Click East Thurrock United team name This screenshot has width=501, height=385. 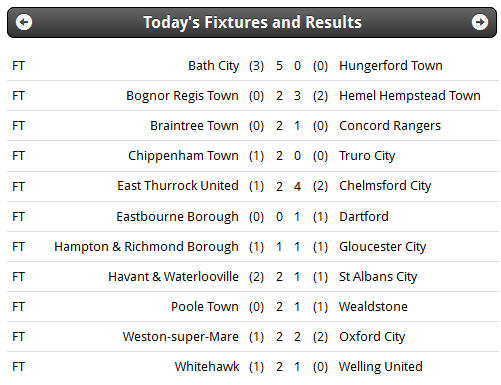pos(178,186)
